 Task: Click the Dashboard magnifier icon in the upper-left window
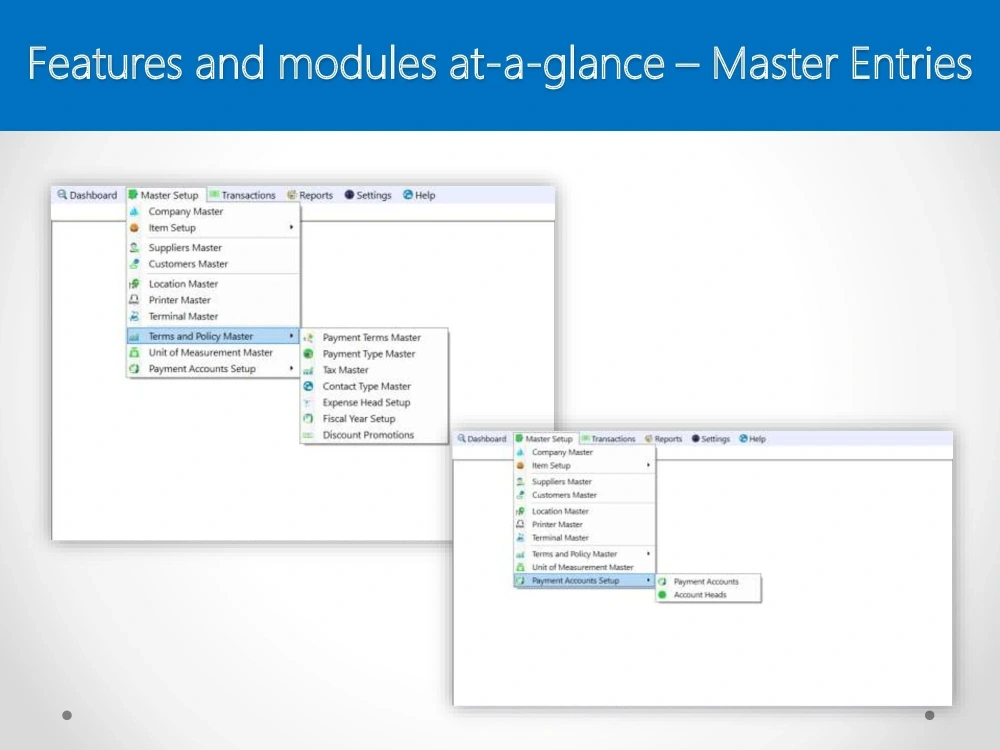[x=62, y=195]
